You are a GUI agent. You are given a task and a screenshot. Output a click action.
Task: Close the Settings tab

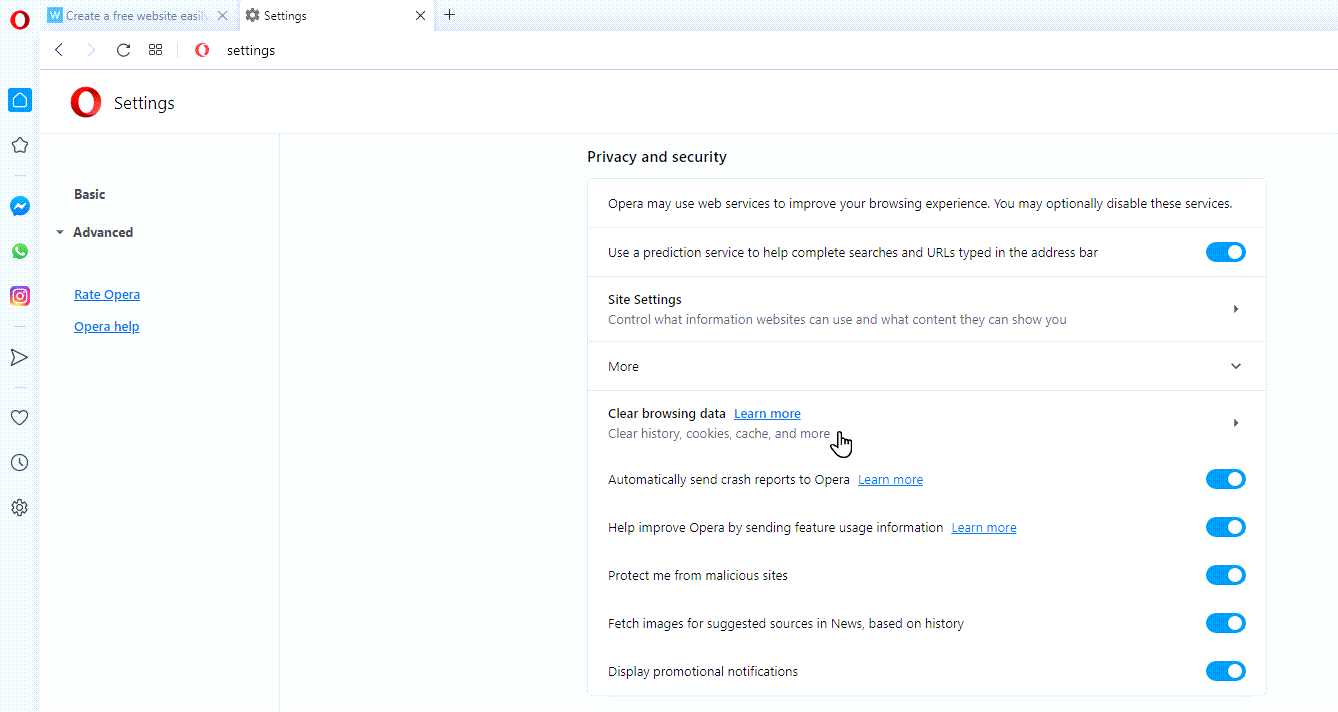click(420, 16)
